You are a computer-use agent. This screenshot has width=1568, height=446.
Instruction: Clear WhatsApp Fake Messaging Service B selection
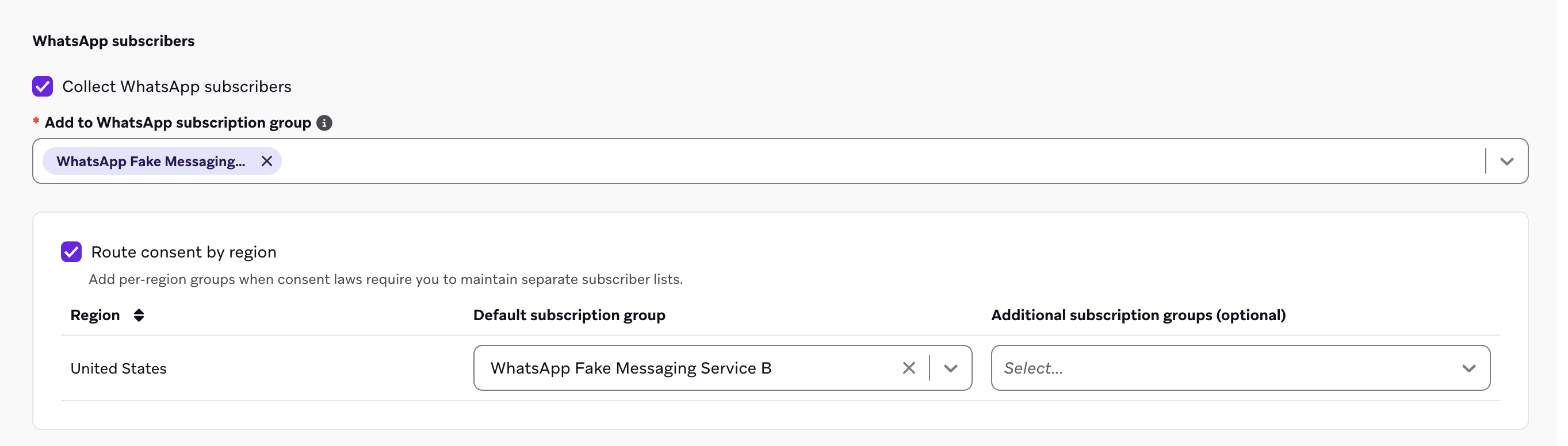point(909,368)
